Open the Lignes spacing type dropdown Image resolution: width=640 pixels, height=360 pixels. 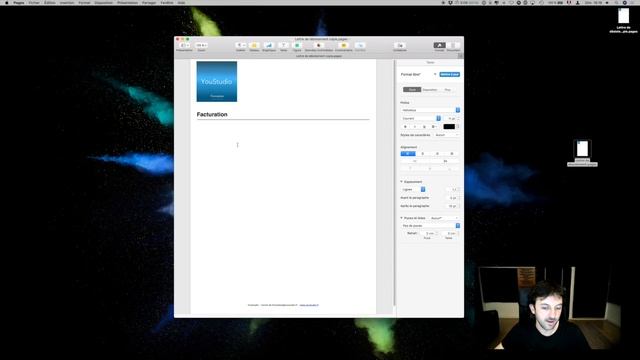point(413,189)
